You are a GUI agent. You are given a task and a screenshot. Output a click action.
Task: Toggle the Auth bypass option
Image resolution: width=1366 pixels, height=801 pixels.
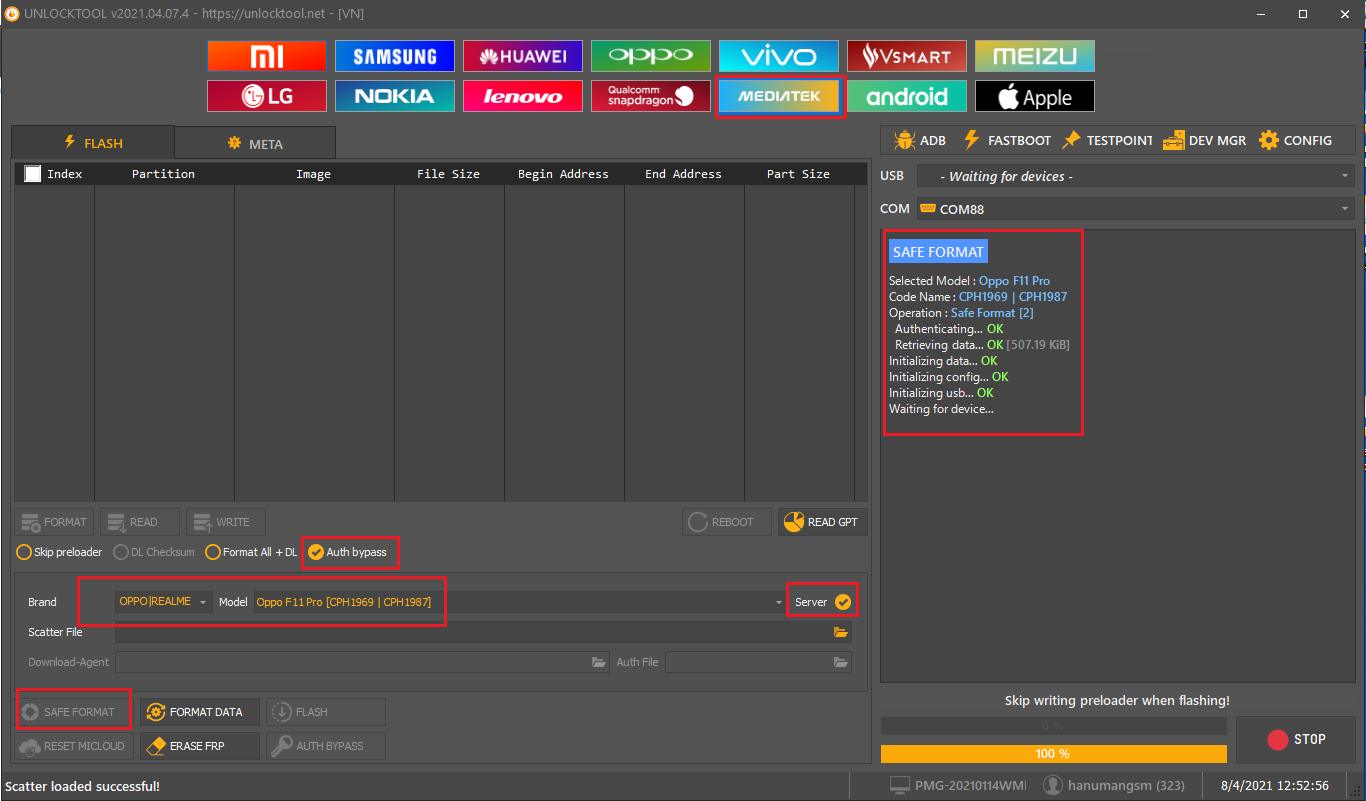(347, 552)
